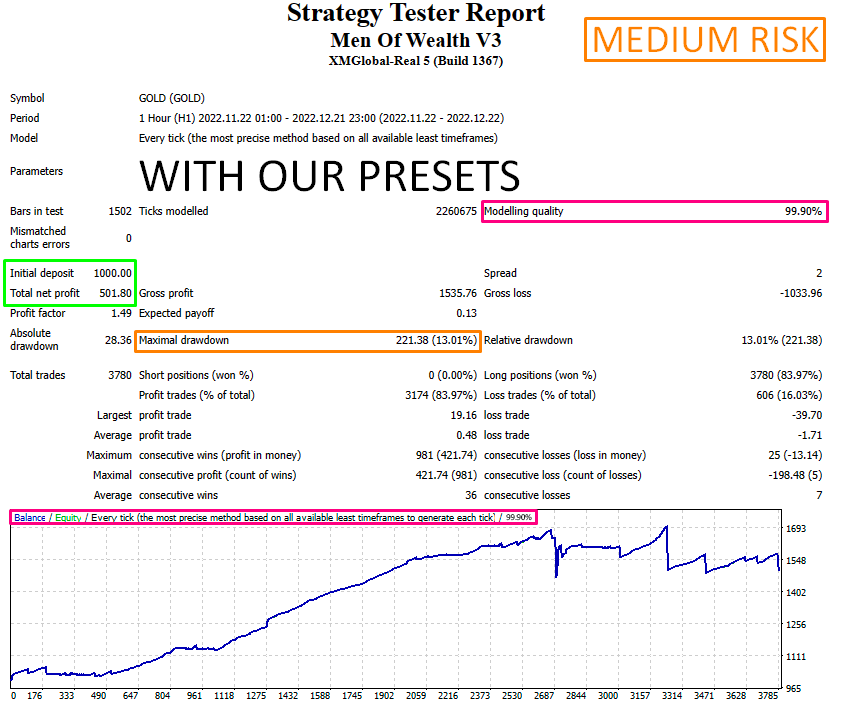Select Largest loss trade value -39.70
844x710 pixels.
tap(807, 415)
